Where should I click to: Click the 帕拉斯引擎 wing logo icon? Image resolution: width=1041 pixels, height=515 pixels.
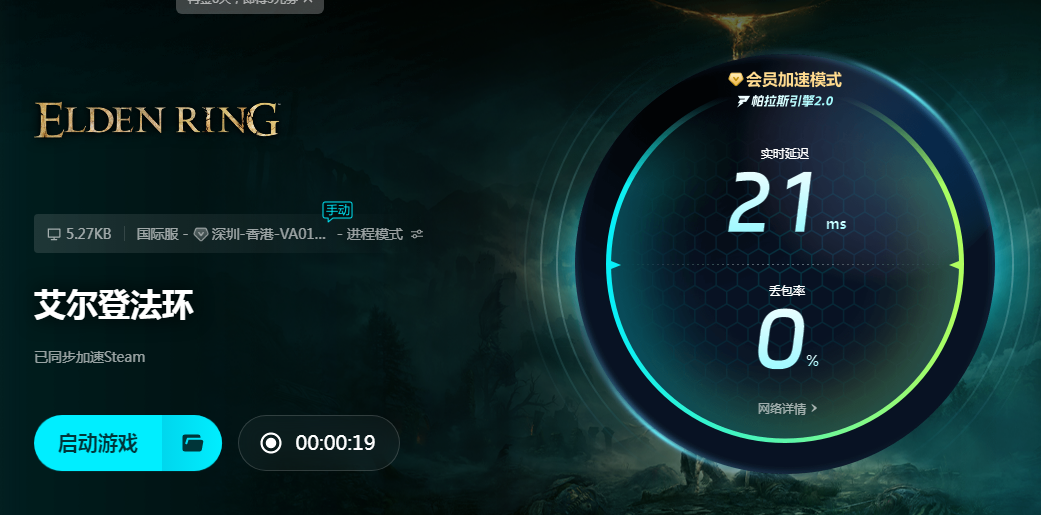(743, 101)
